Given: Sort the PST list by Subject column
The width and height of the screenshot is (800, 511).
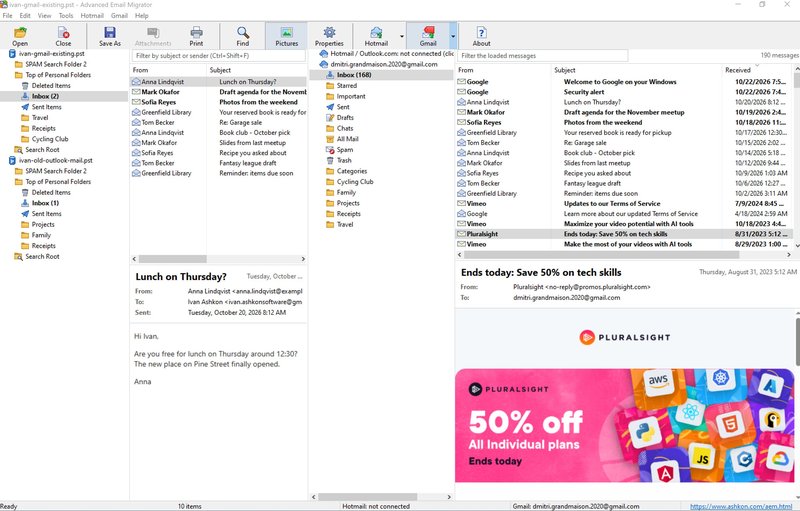Looking at the screenshot, I should (257, 70).
